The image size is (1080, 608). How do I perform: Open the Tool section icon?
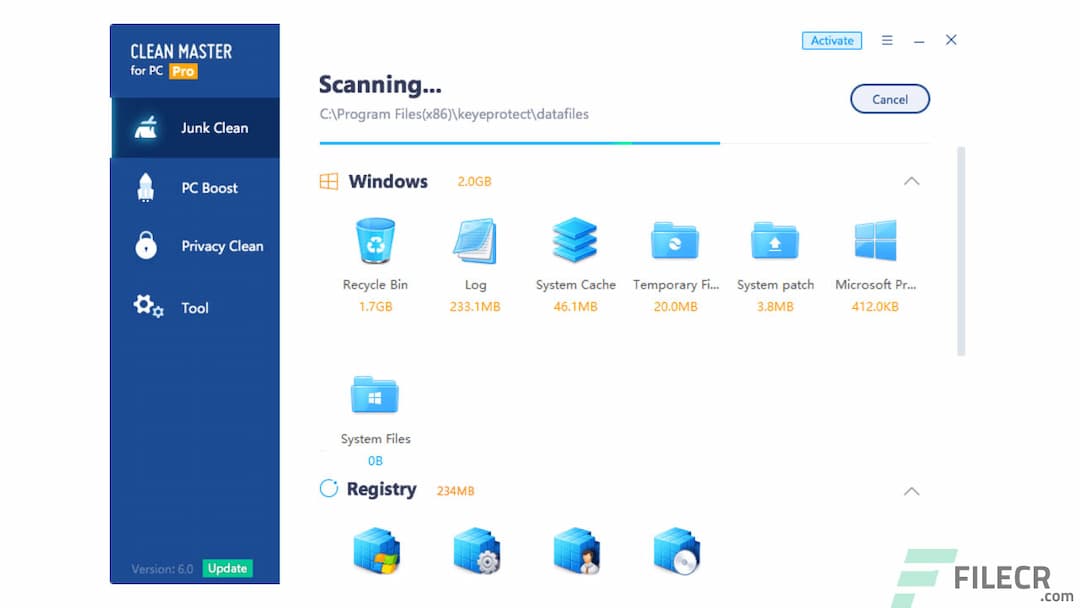click(x=146, y=308)
